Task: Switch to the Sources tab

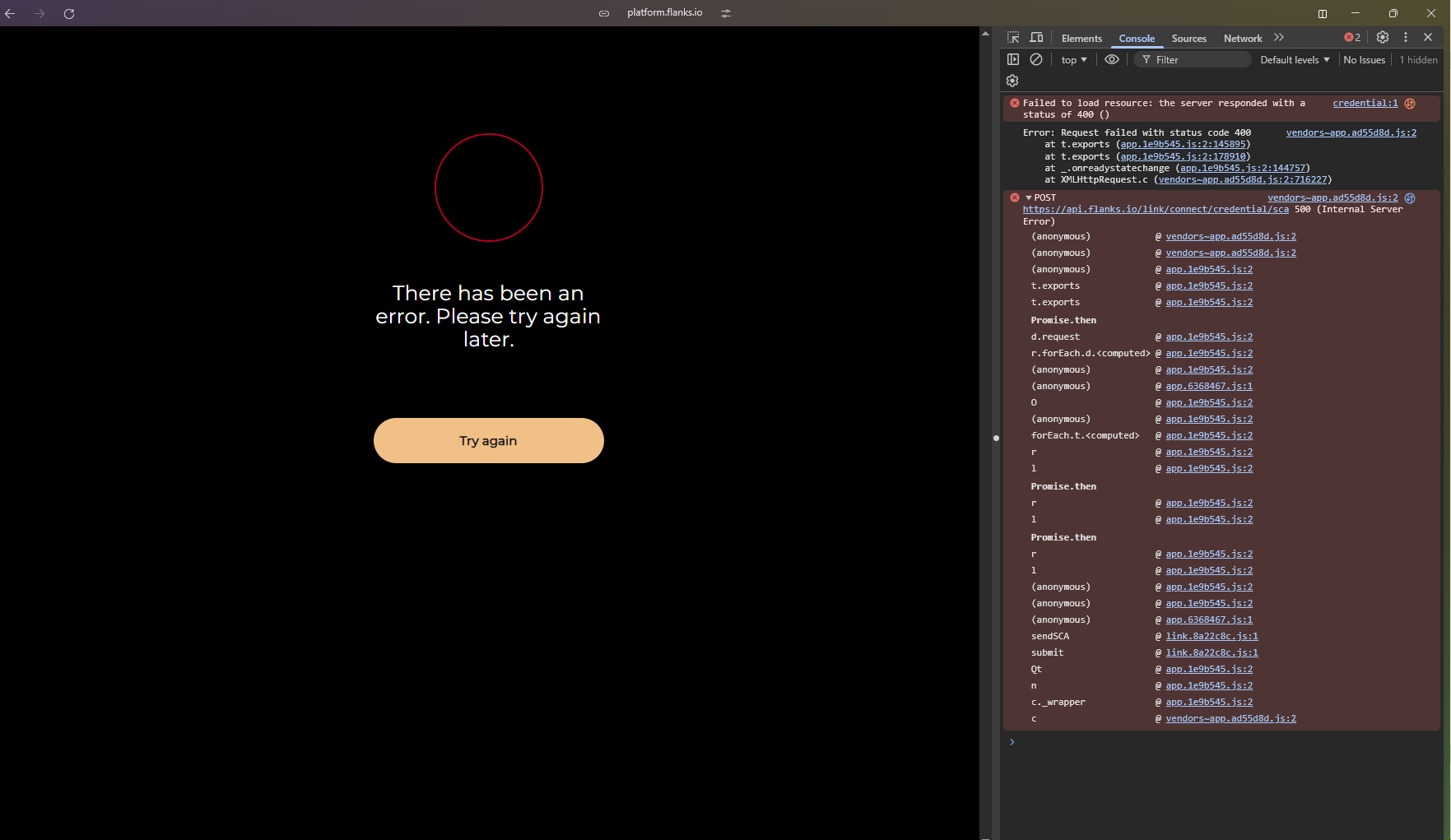Action: click(1188, 39)
